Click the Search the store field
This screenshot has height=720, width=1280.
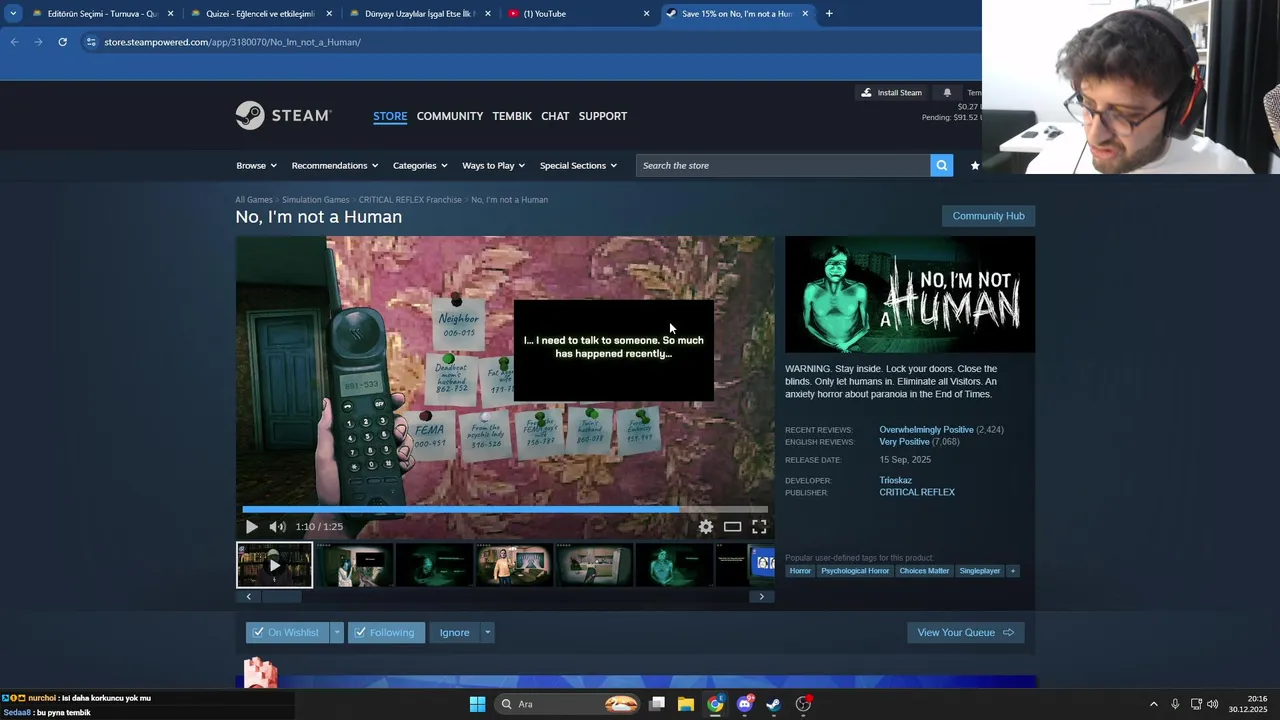tap(783, 165)
